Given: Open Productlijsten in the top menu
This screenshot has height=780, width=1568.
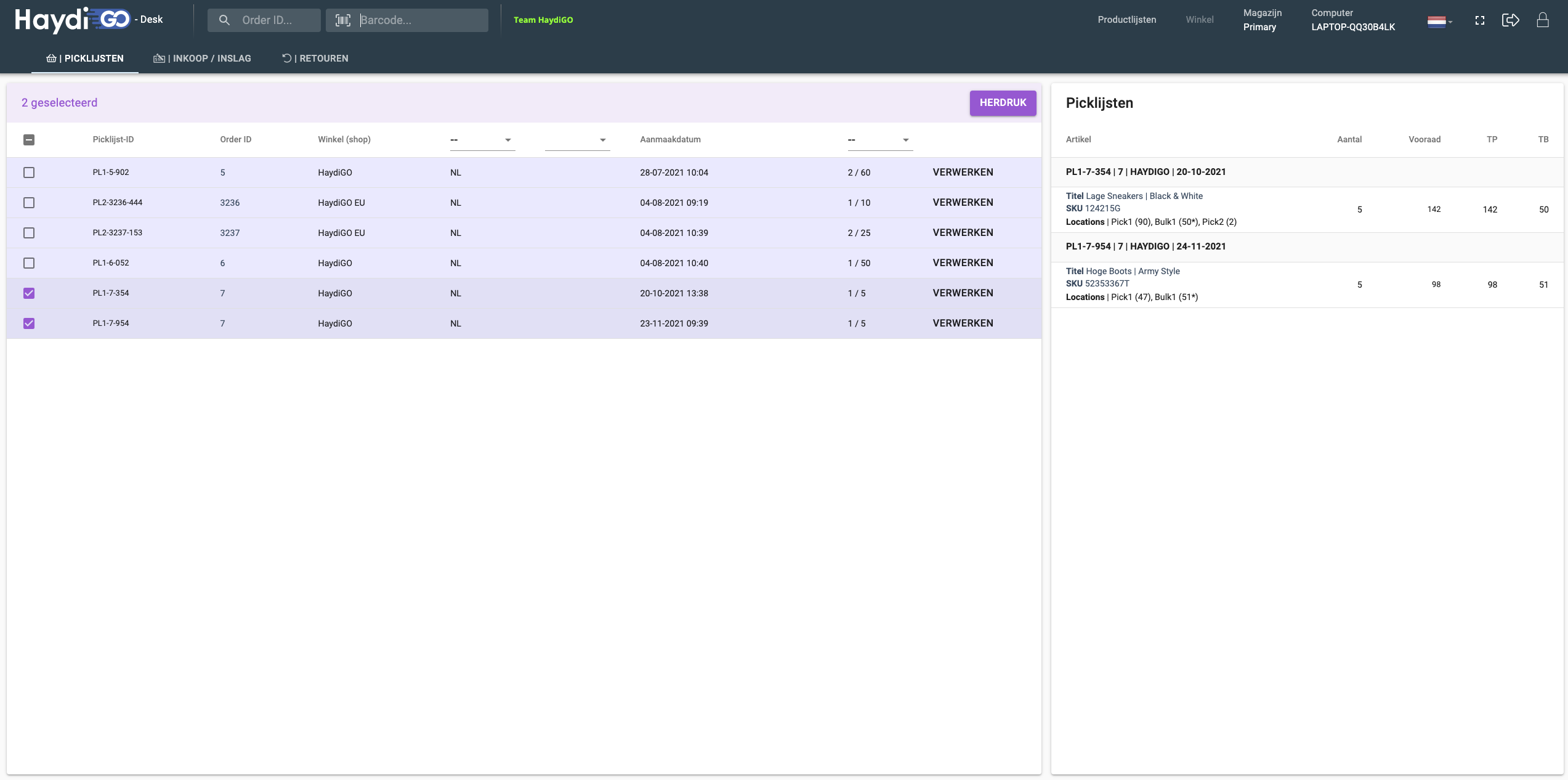Looking at the screenshot, I should click(1127, 20).
